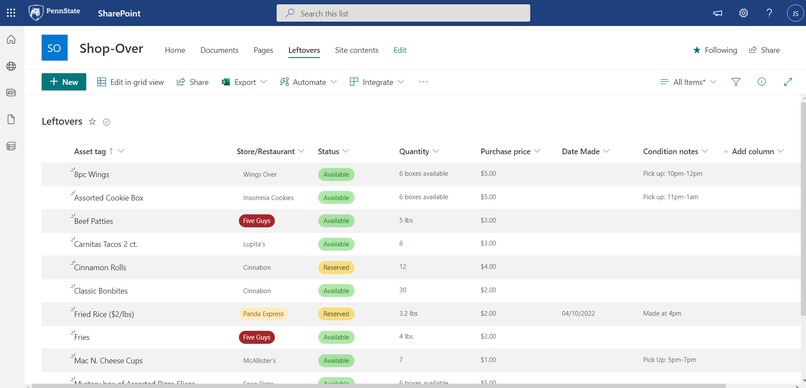
Task: Open the Store/Restaurant column menu
Action: pyautogui.click(x=270, y=152)
